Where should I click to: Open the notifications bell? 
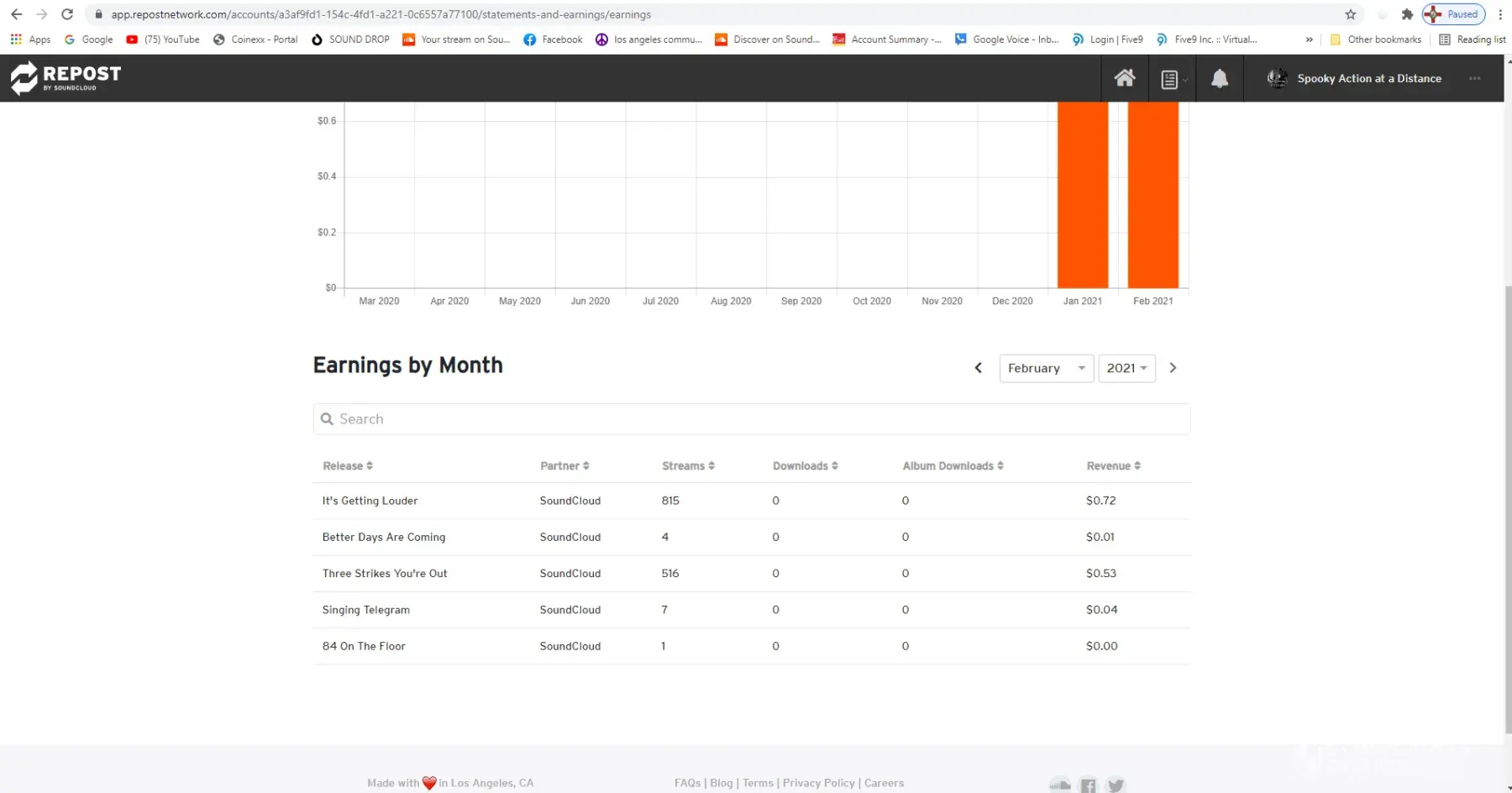coord(1219,78)
